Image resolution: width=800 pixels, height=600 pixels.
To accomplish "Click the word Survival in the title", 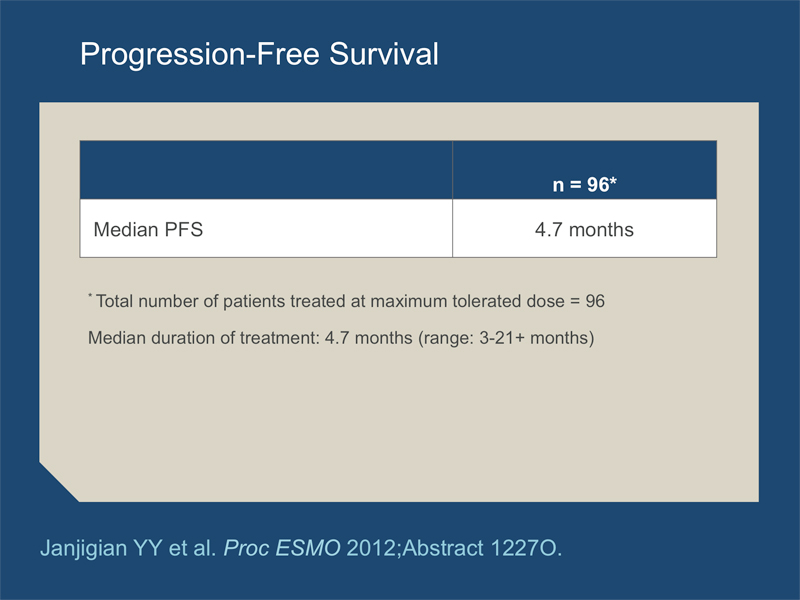I will click(x=384, y=54).
